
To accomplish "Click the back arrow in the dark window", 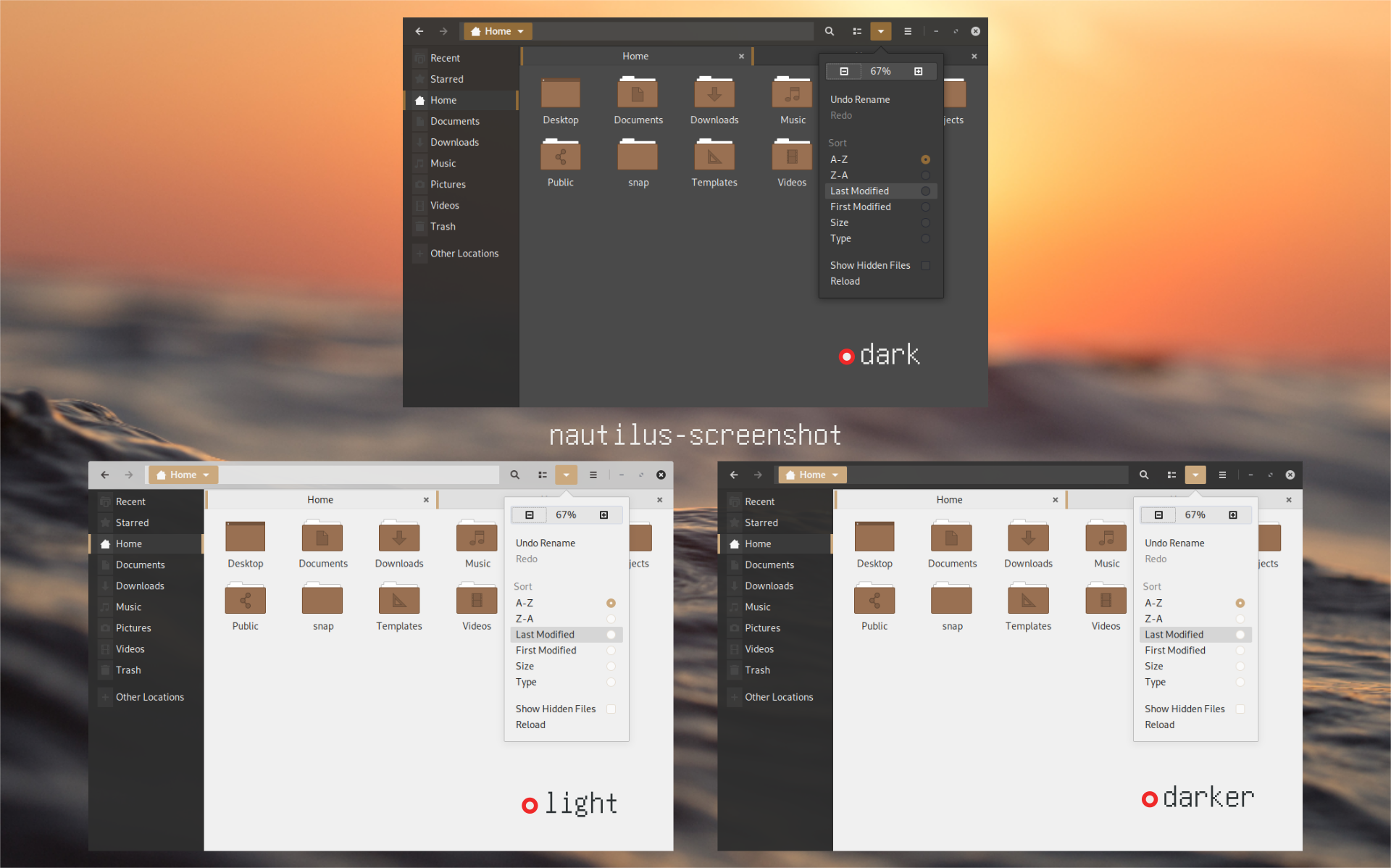I will pos(419,31).
